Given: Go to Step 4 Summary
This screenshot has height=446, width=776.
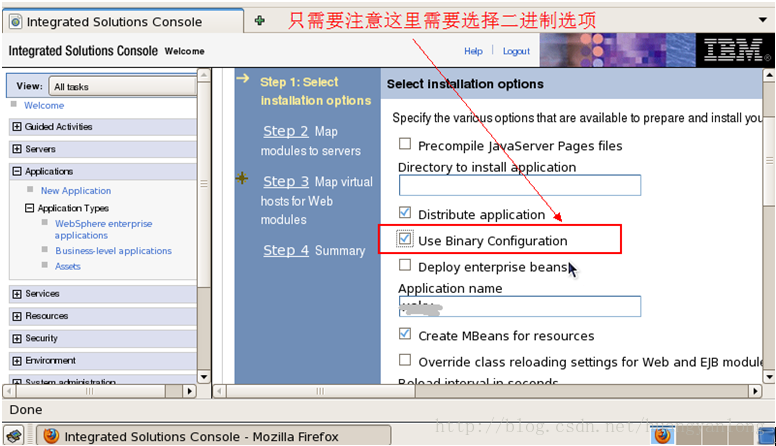Looking at the screenshot, I should (x=286, y=250).
